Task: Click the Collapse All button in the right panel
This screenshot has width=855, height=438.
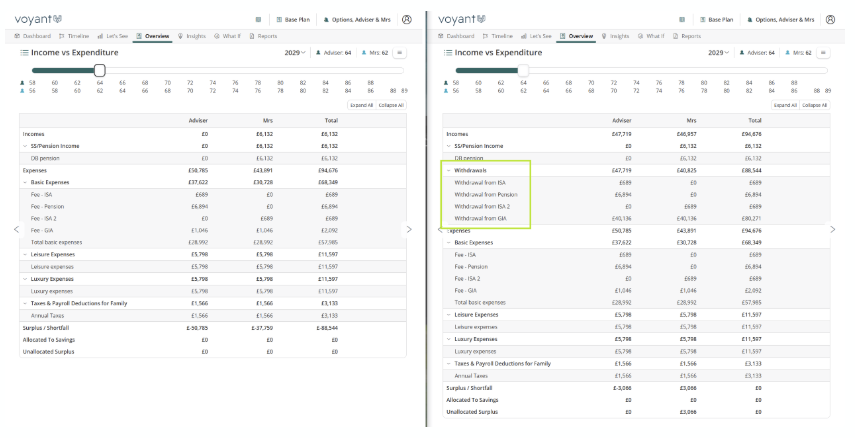Action: 813,104
